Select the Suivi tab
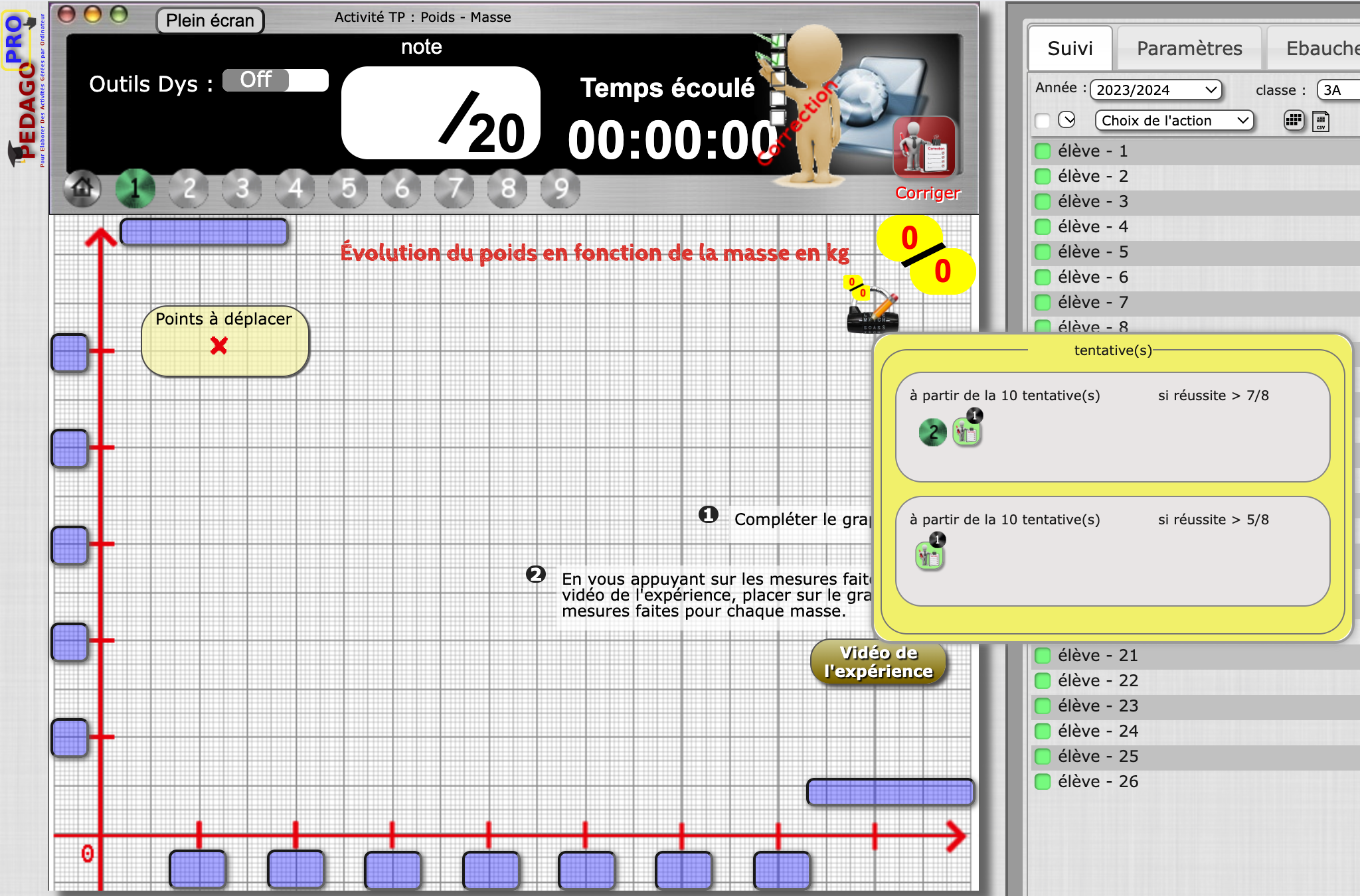 (1070, 48)
